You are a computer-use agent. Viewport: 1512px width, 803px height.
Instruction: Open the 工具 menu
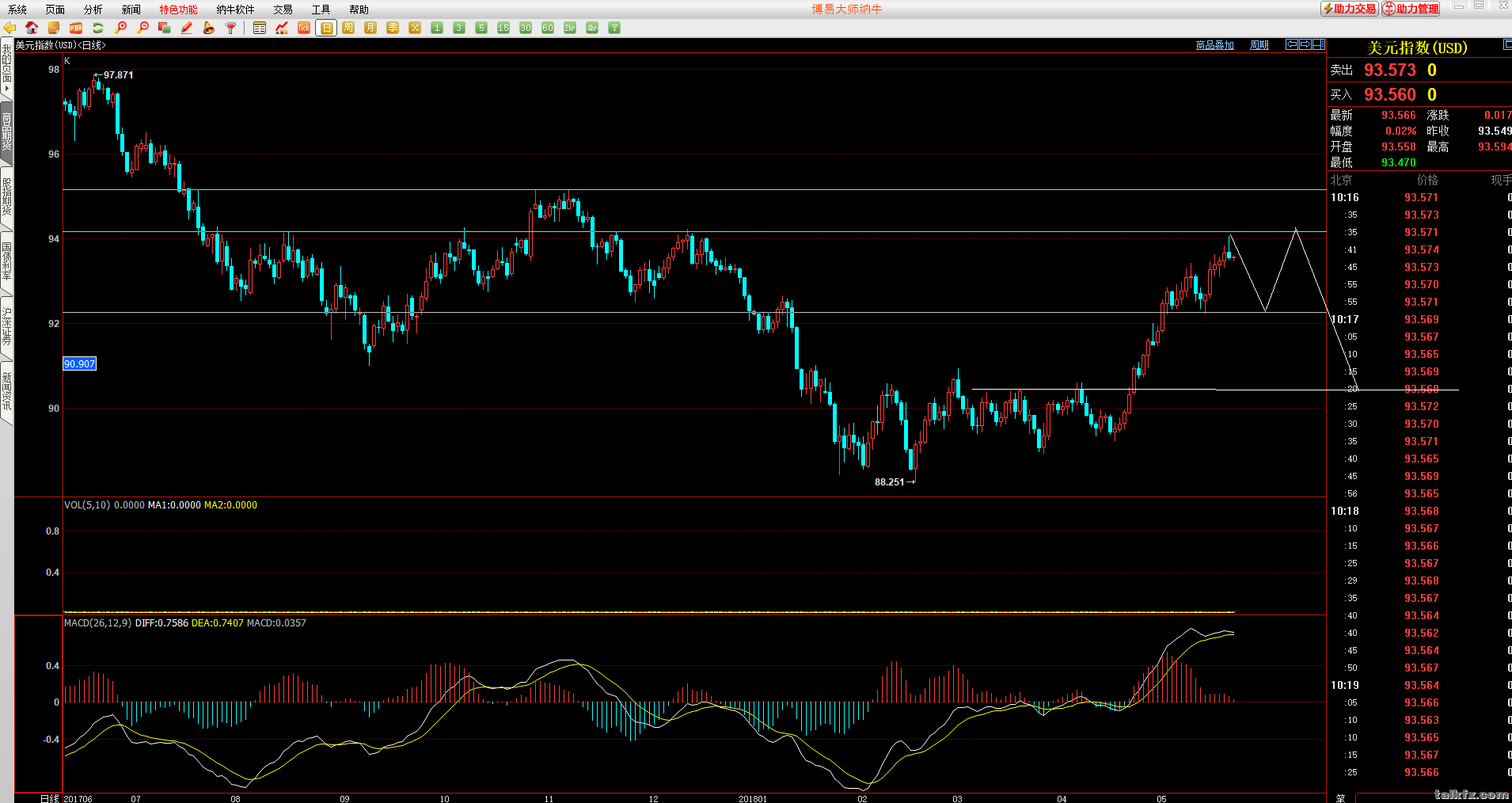(x=321, y=10)
